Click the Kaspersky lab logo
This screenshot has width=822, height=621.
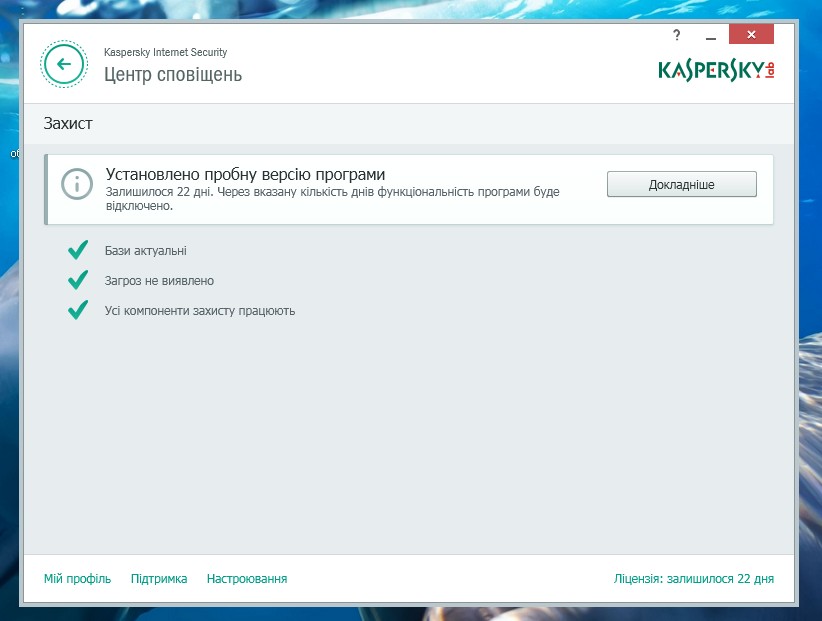[716, 70]
